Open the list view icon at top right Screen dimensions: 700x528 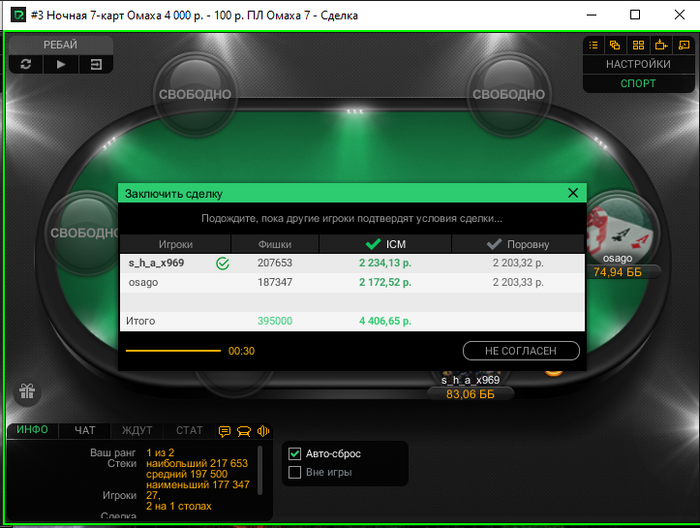593,45
